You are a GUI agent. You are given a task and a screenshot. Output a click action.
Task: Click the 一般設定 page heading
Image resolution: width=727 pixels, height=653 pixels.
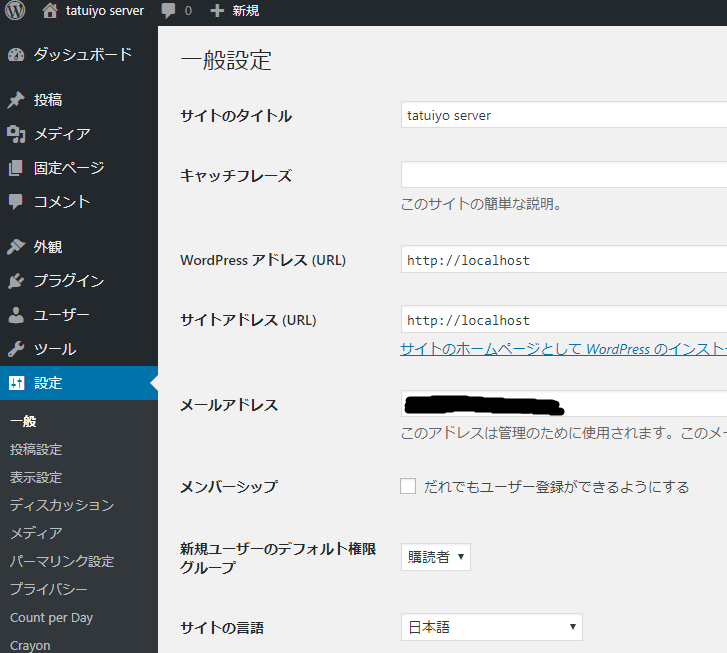[226, 60]
